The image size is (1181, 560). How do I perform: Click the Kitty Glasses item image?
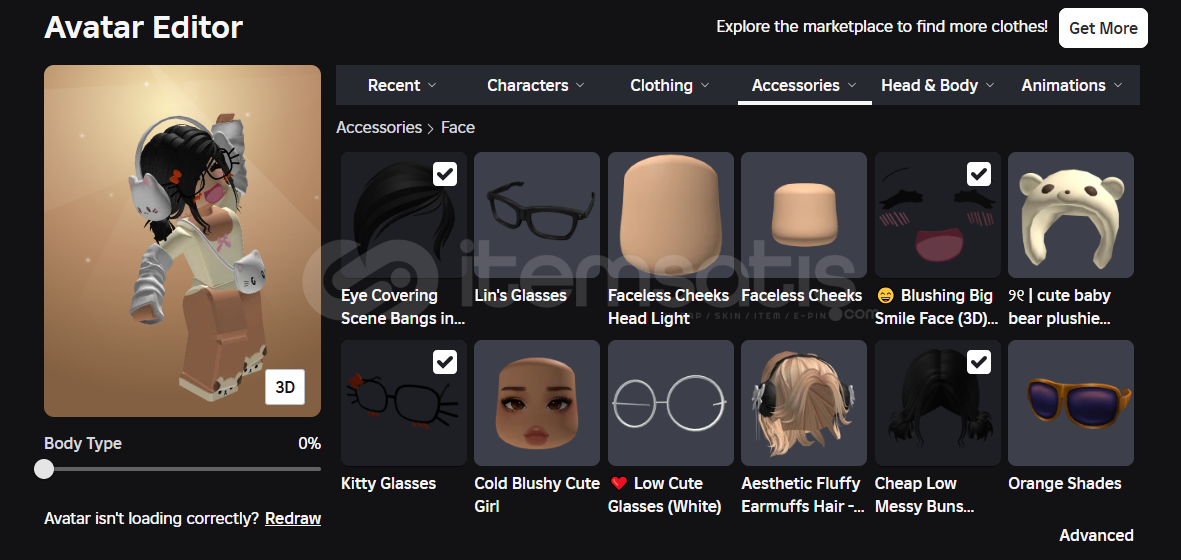(x=404, y=403)
